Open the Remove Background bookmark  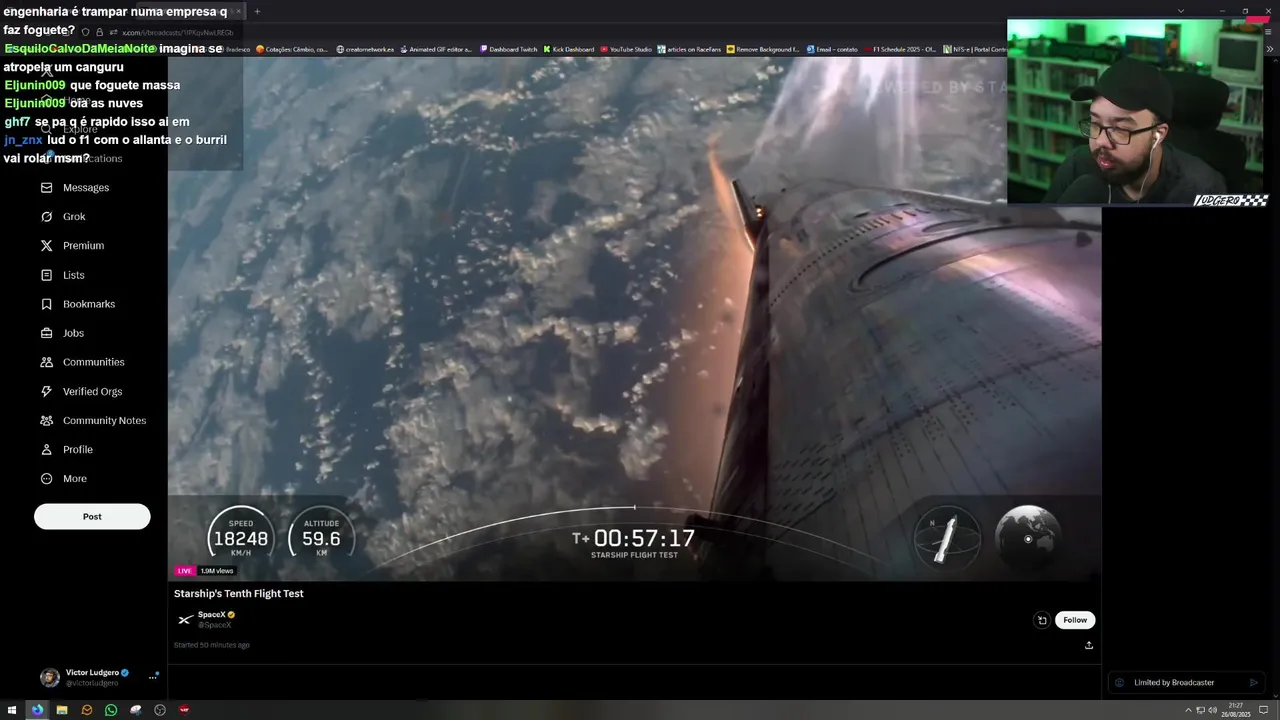764,49
